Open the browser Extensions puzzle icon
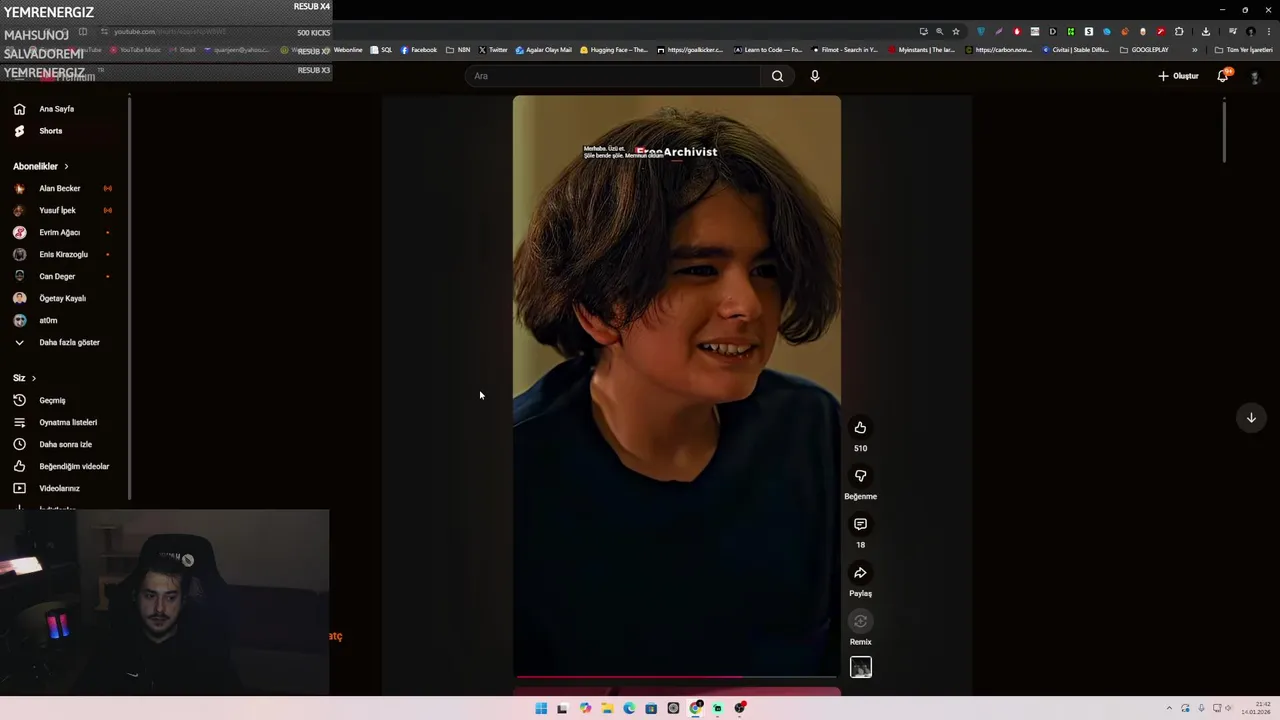The width and height of the screenshot is (1280, 720). [1179, 31]
